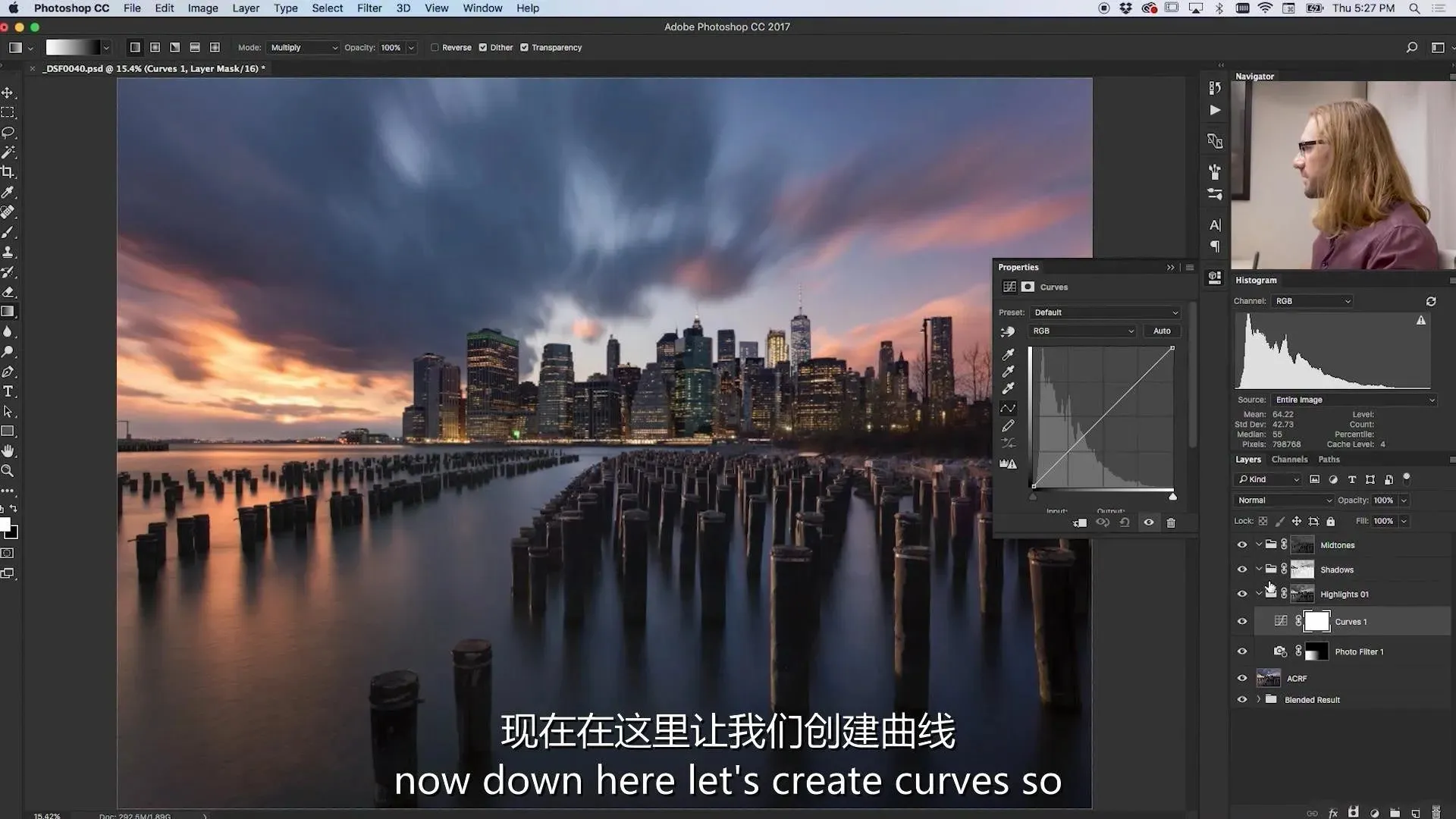
Task: Hide the Photo Filter 1 layer
Action: pyautogui.click(x=1242, y=651)
